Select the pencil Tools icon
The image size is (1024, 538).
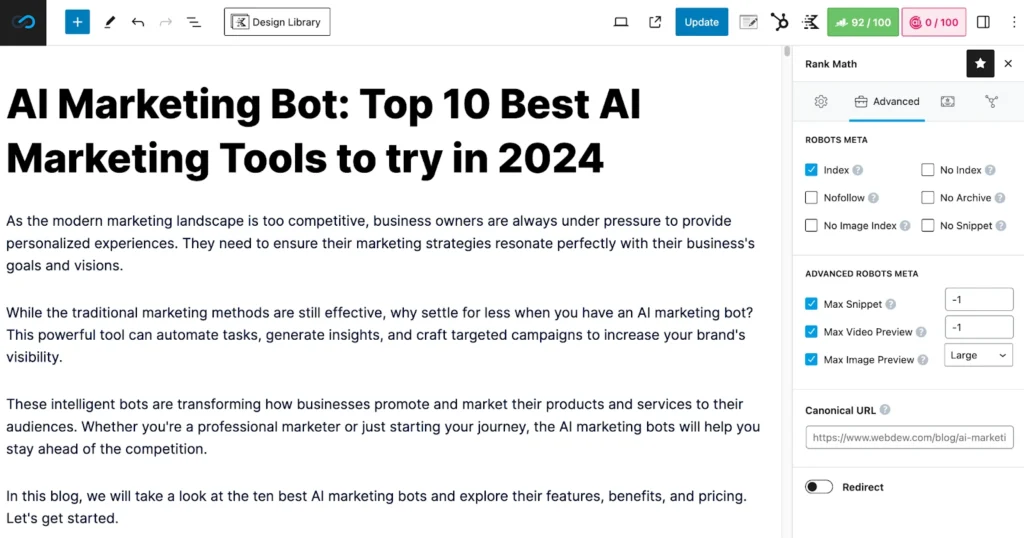pyautogui.click(x=109, y=22)
